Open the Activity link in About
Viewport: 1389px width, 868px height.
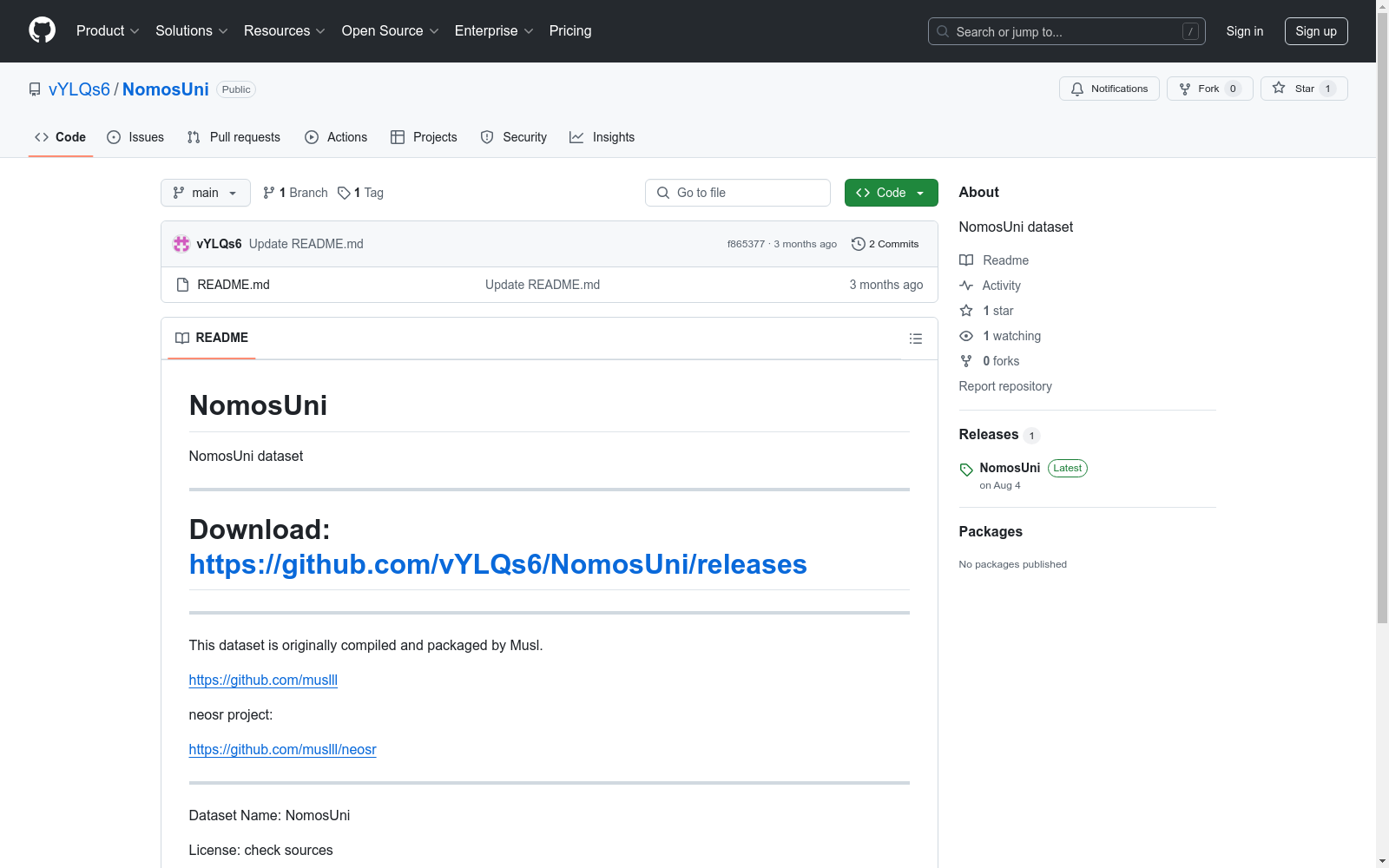(991, 286)
